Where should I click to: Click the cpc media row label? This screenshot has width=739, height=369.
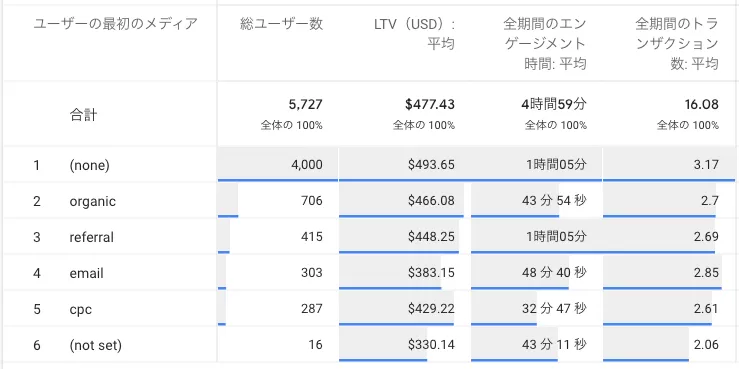81,310
